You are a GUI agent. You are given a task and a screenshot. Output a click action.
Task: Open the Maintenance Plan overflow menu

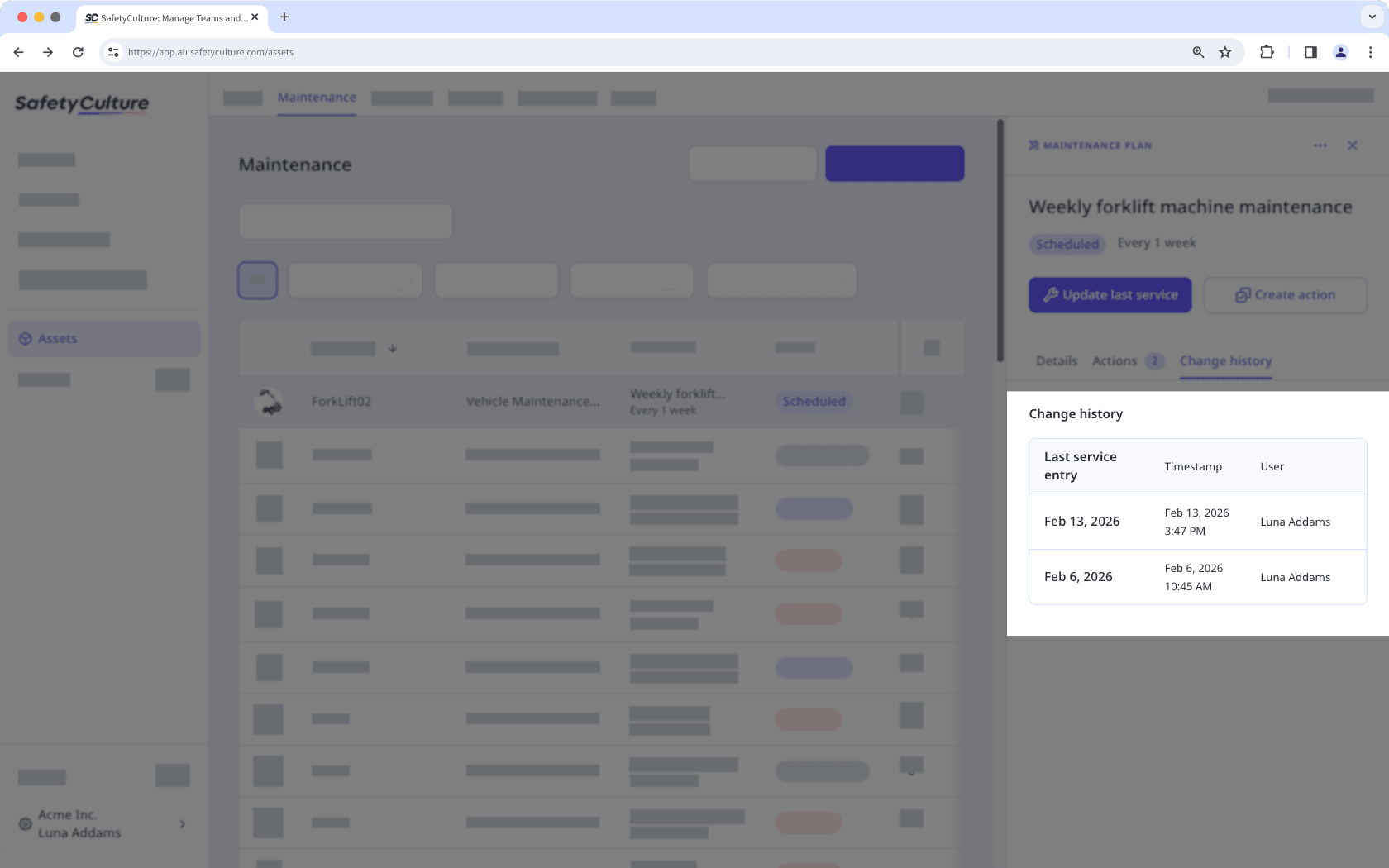pos(1320,145)
